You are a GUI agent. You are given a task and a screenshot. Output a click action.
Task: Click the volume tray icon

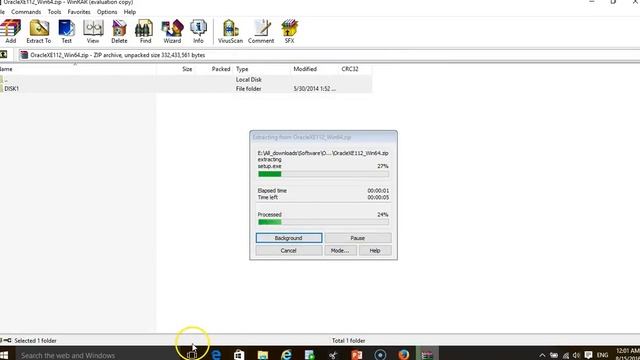pos(576,355)
